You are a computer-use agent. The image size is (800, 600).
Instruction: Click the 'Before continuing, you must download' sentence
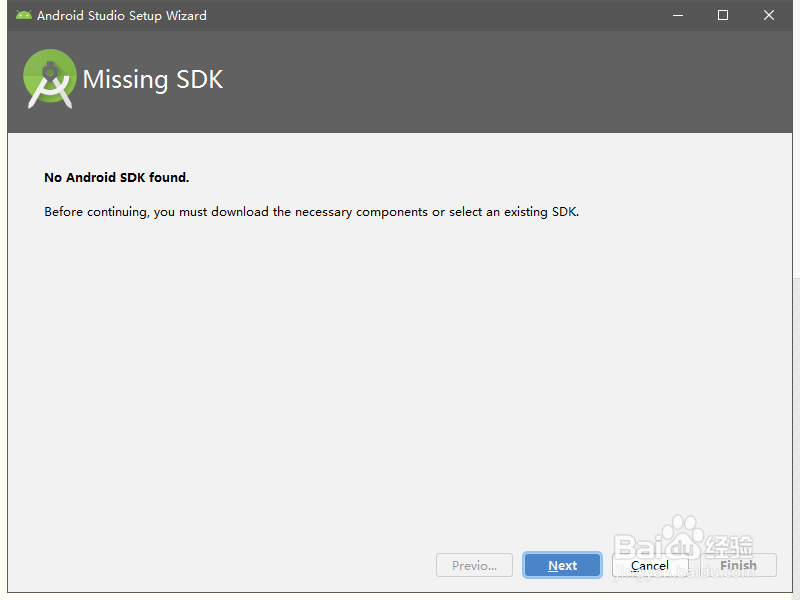(x=312, y=212)
